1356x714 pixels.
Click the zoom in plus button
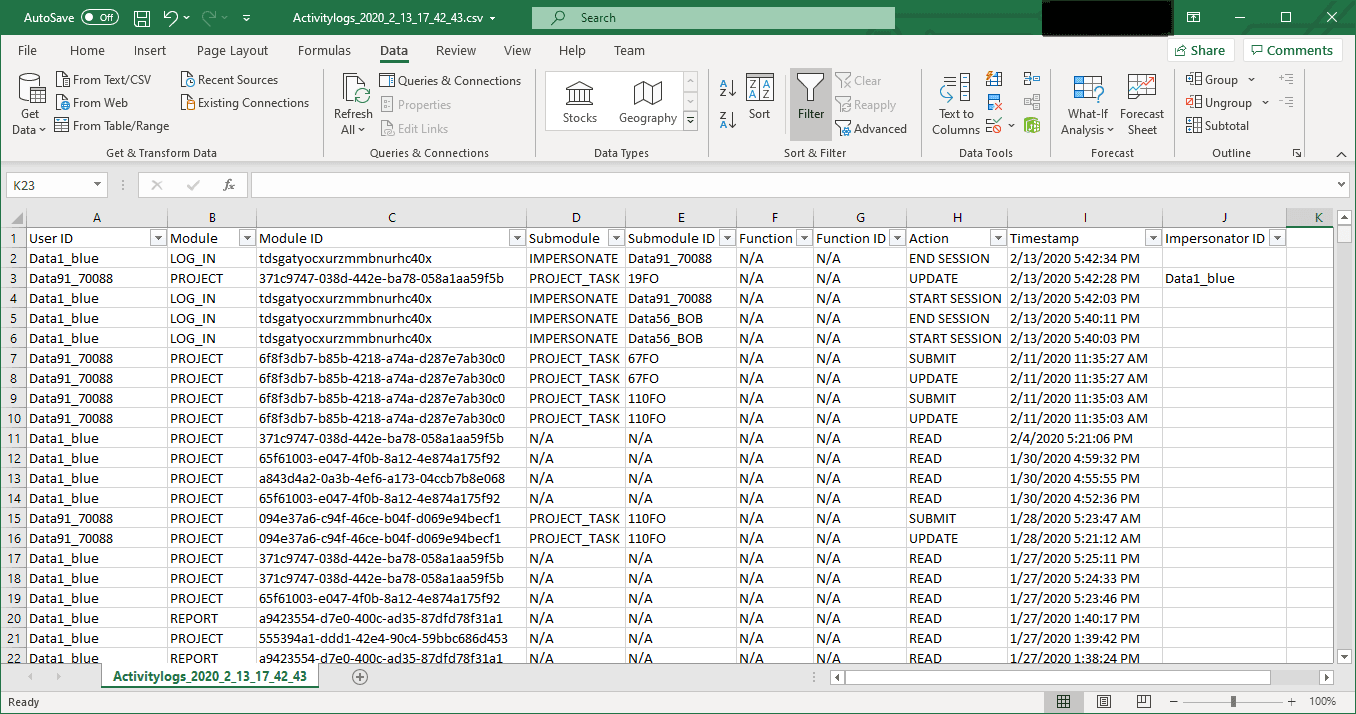point(1291,702)
